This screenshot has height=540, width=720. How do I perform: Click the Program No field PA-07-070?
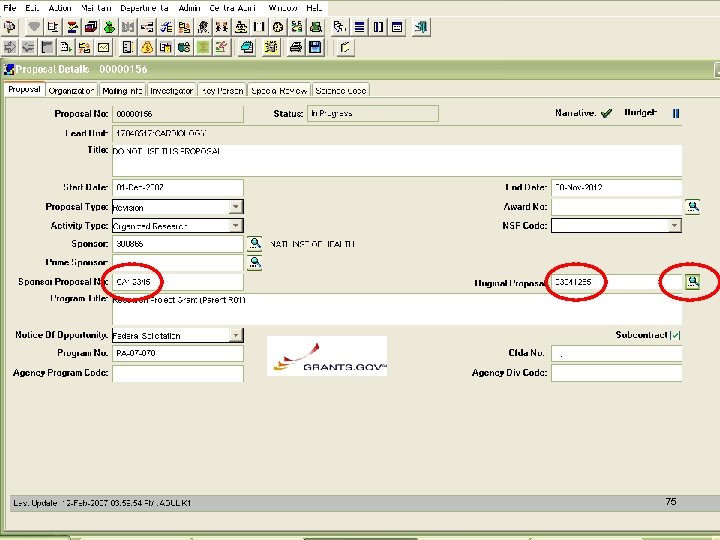point(178,353)
